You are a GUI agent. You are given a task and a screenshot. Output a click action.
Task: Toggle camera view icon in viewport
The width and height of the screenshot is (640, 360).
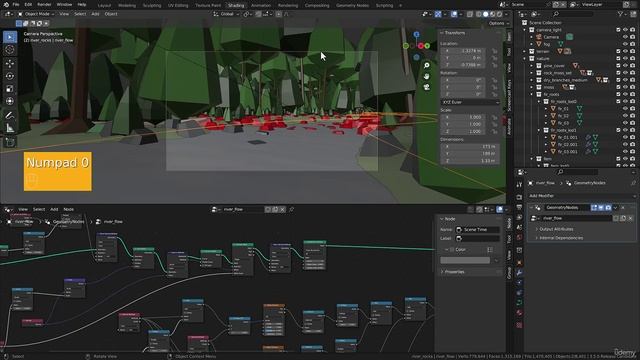pos(427,87)
